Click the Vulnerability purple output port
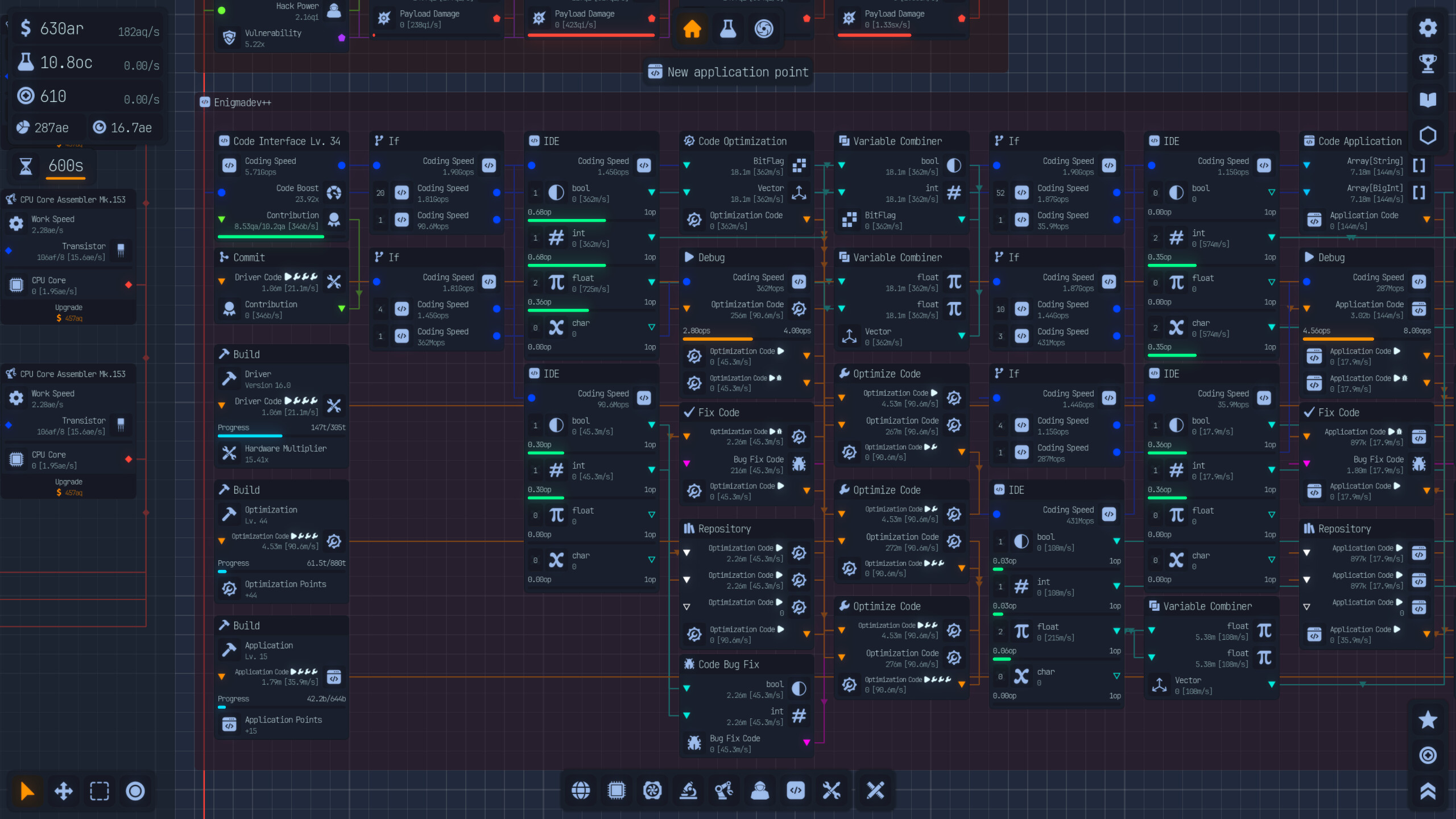1456x819 pixels. click(x=342, y=38)
